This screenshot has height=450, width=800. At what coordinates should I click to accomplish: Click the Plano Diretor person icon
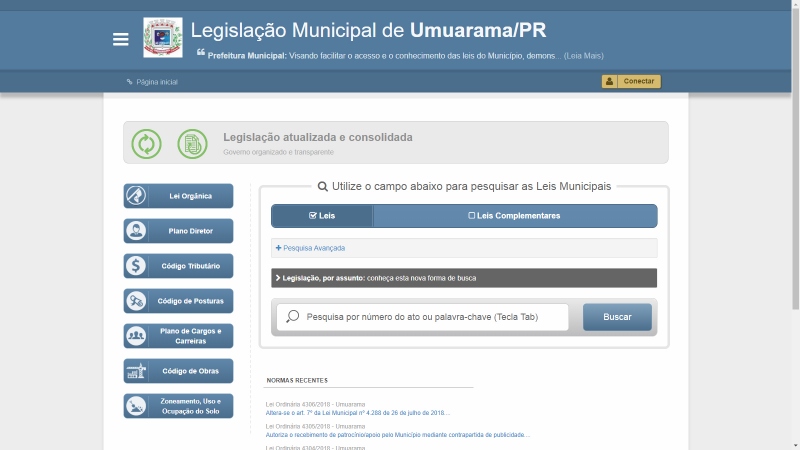point(136,231)
